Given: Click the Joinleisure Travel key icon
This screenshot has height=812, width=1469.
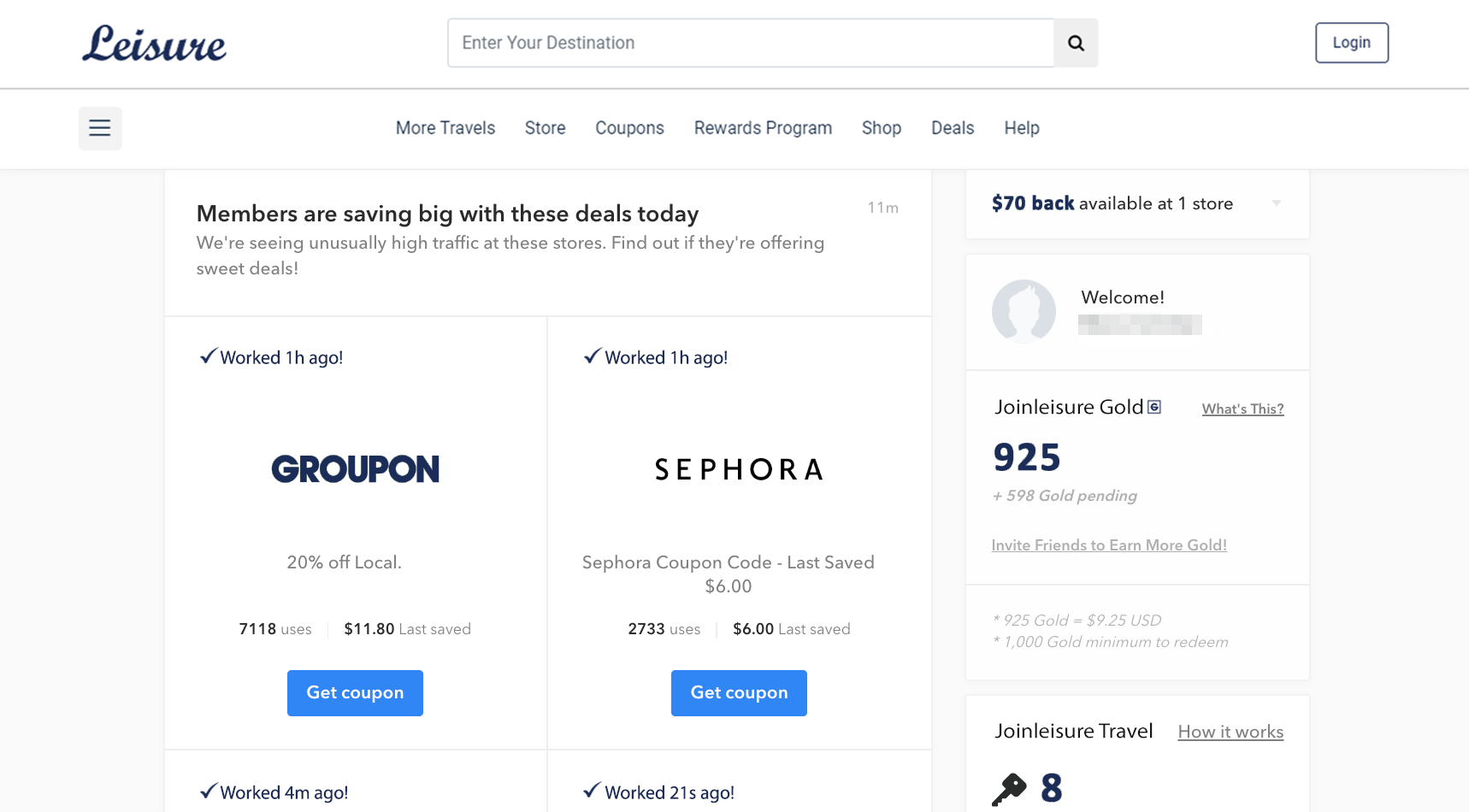Looking at the screenshot, I should coord(1009,789).
